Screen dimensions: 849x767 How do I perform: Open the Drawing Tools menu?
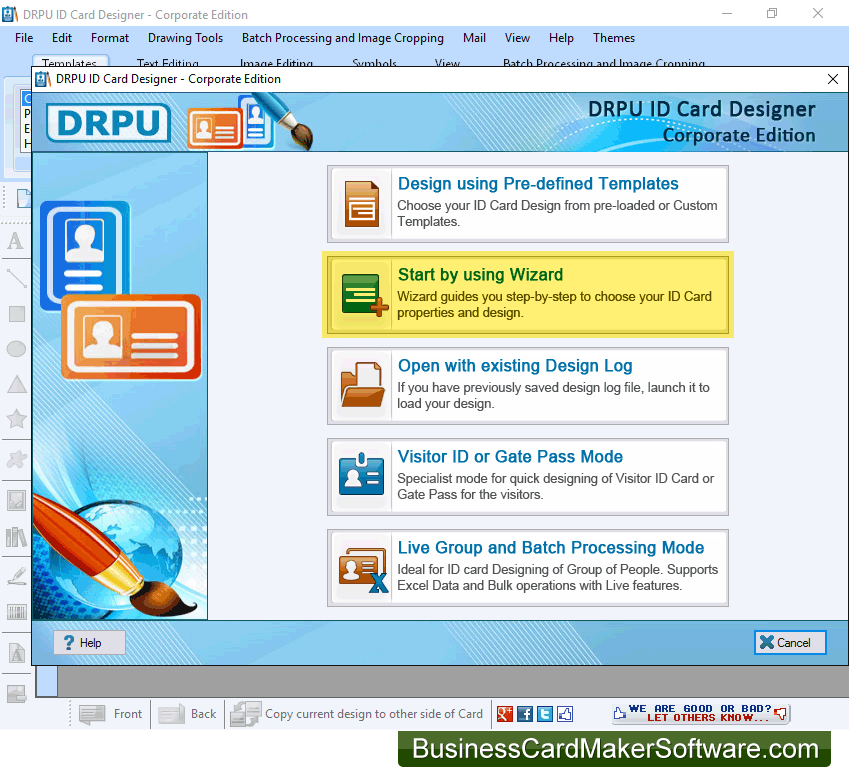(185, 38)
